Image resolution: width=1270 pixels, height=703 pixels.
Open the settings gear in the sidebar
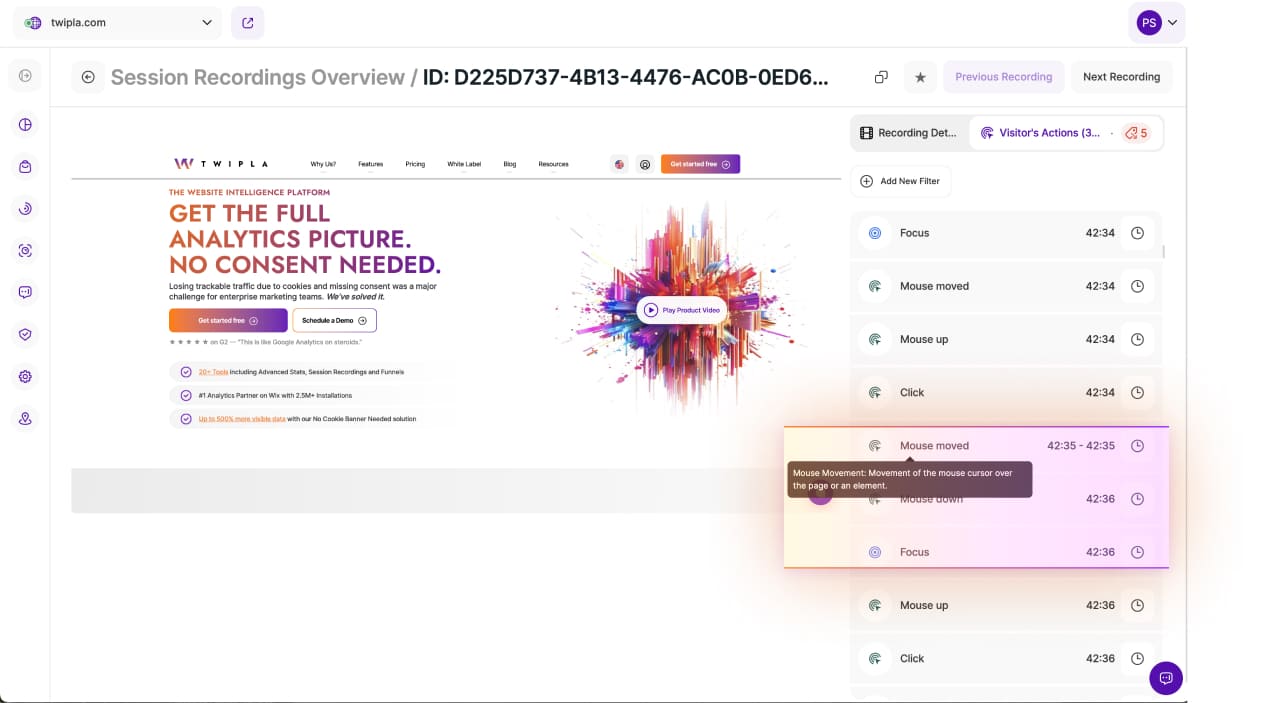25,377
